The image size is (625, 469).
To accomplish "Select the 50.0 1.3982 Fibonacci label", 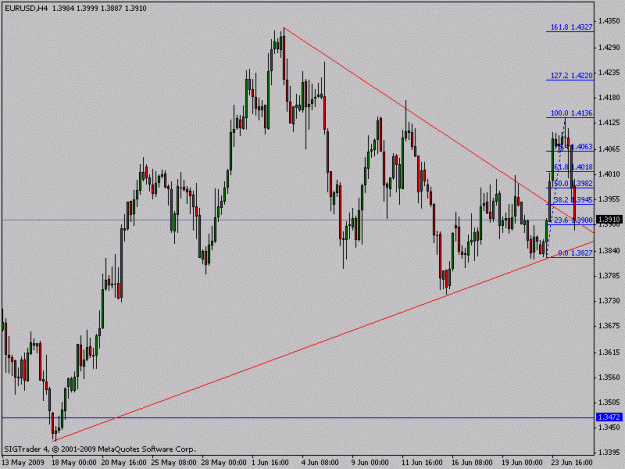I will [573, 183].
